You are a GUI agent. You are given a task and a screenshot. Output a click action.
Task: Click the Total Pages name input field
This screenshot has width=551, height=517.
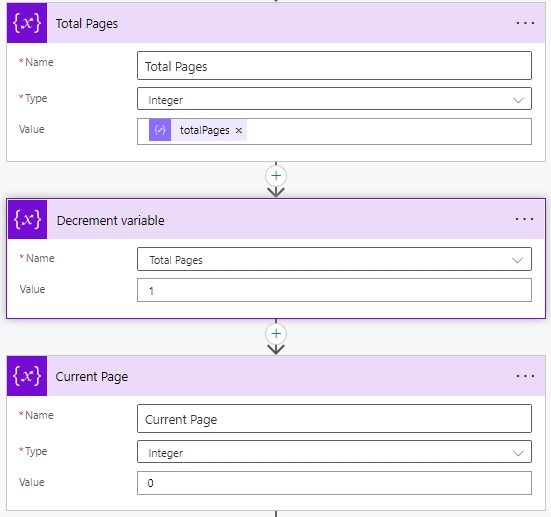334,66
